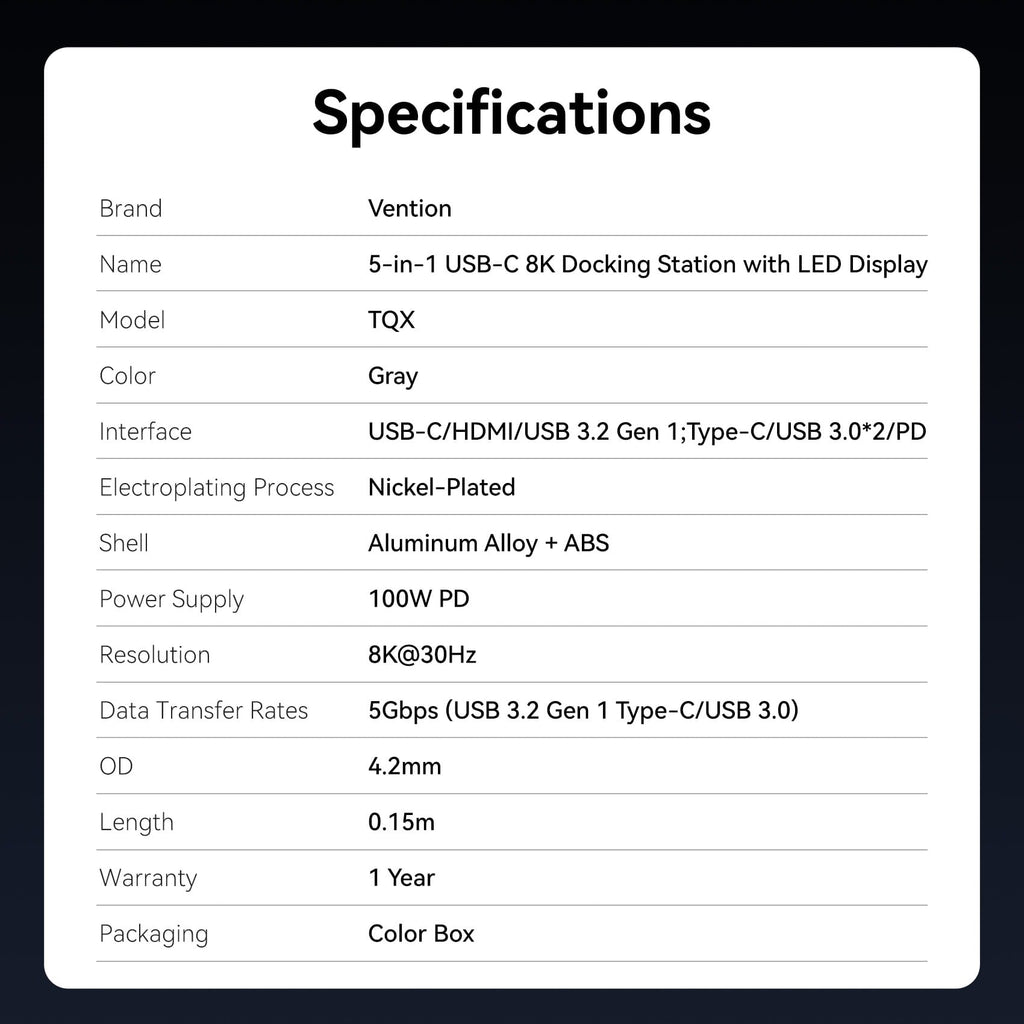The width and height of the screenshot is (1024, 1024).
Task: Select the TQX model value
Action: coord(391,320)
